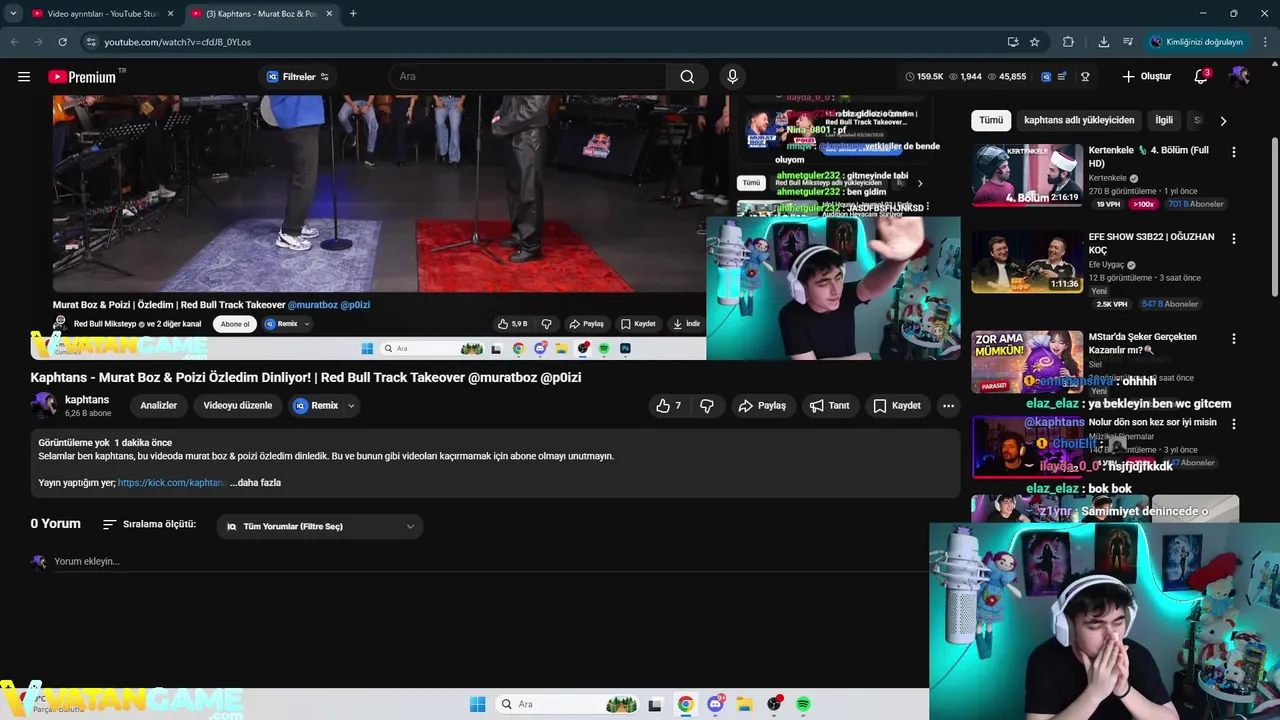This screenshot has height=720, width=1280.
Task: Open kaphtans channel name link
Action: (x=87, y=400)
